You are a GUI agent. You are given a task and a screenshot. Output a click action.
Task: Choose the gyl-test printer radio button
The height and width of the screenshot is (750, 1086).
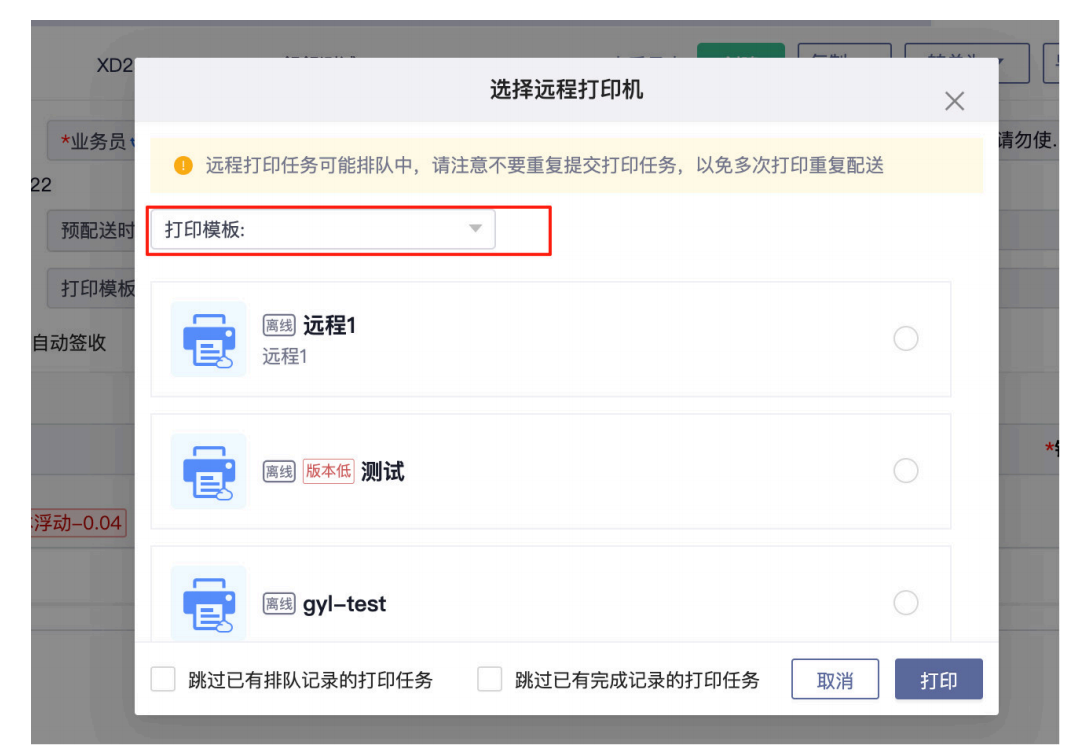coord(905,603)
